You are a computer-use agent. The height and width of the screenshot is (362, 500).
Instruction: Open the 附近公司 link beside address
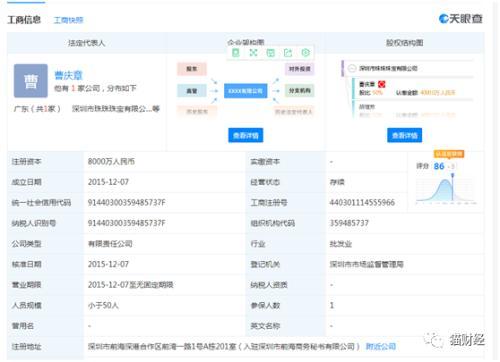pos(381,346)
